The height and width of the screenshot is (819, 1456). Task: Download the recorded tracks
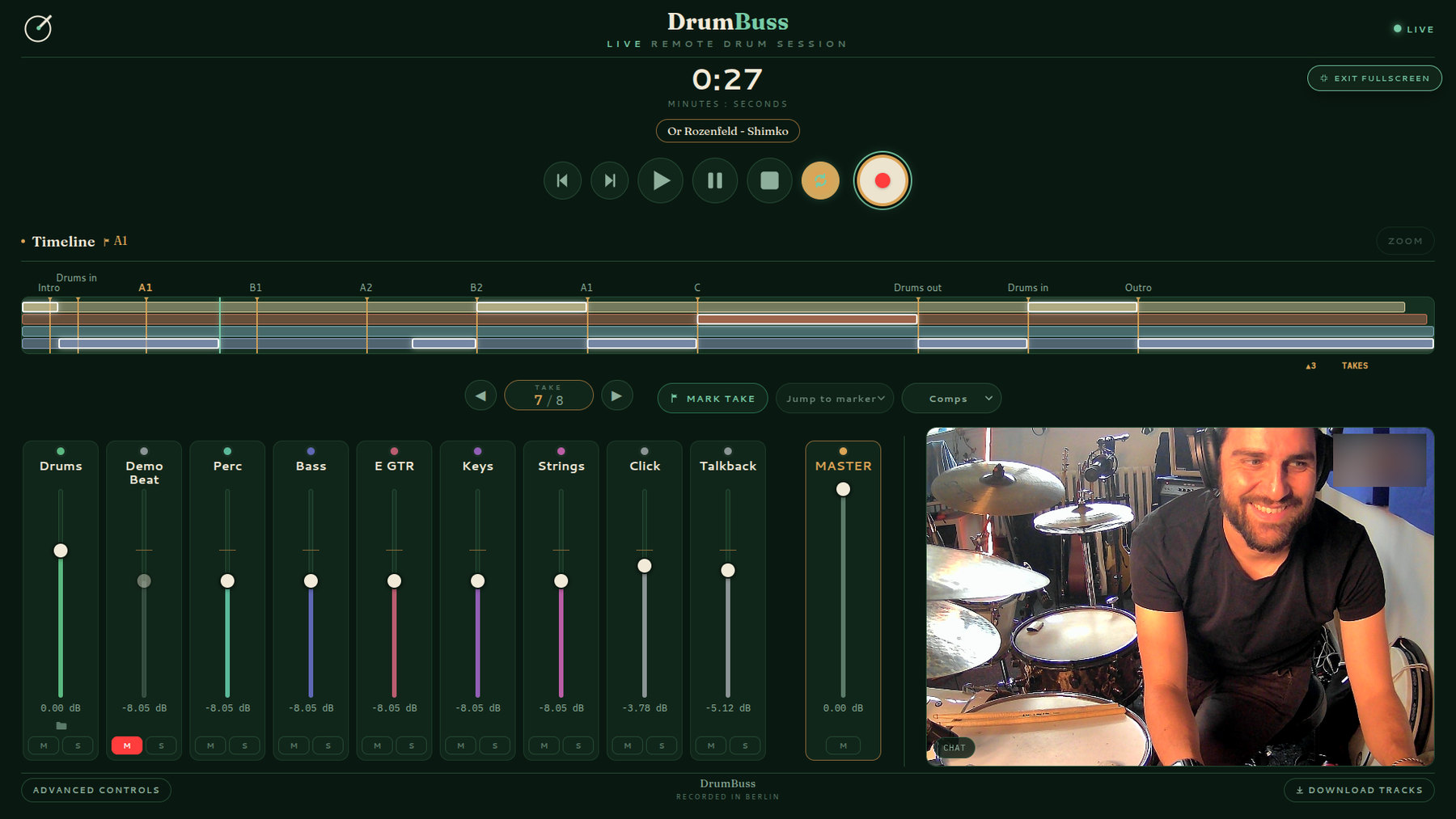pyautogui.click(x=1359, y=790)
